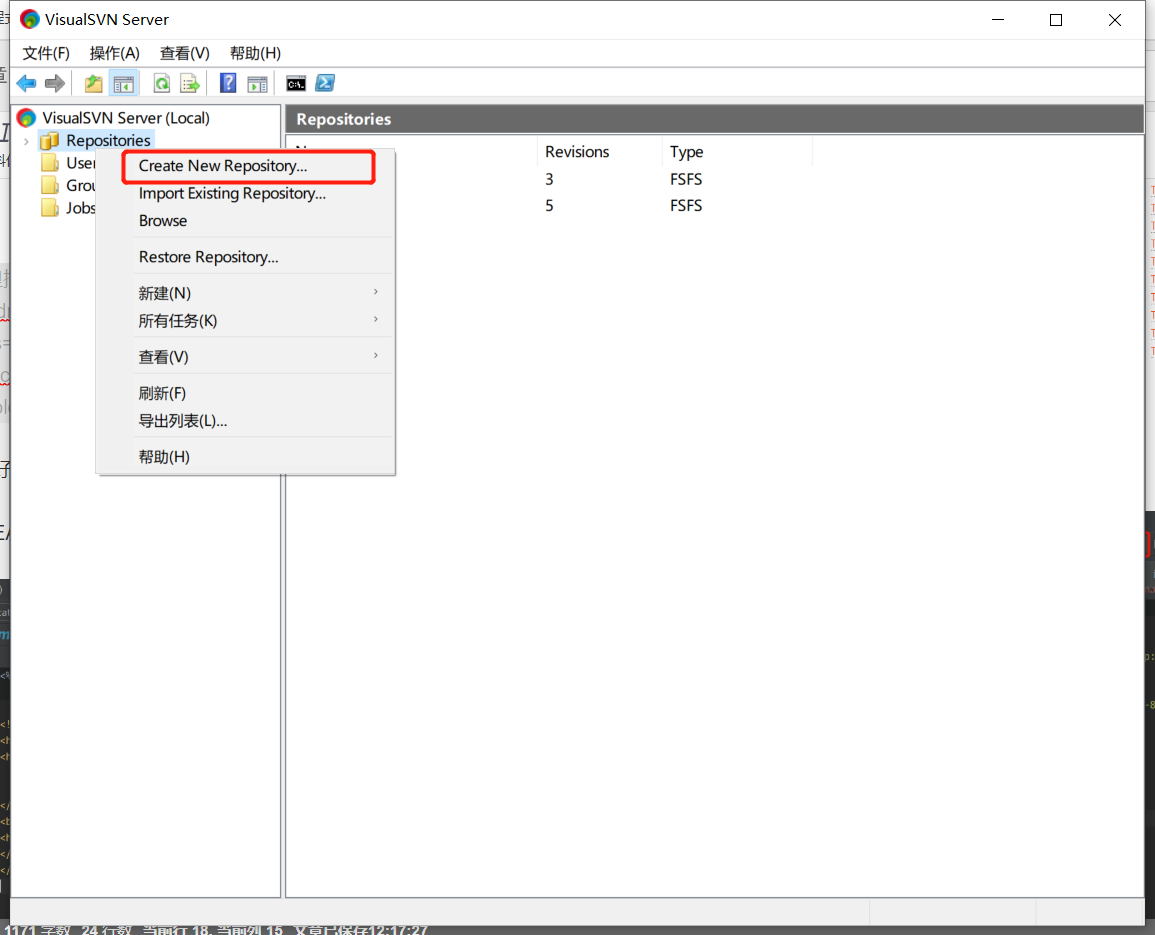The height and width of the screenshot is (935, 1155).
Task: Choose Create New Repository... from context menu
Action: coord(249,167)
